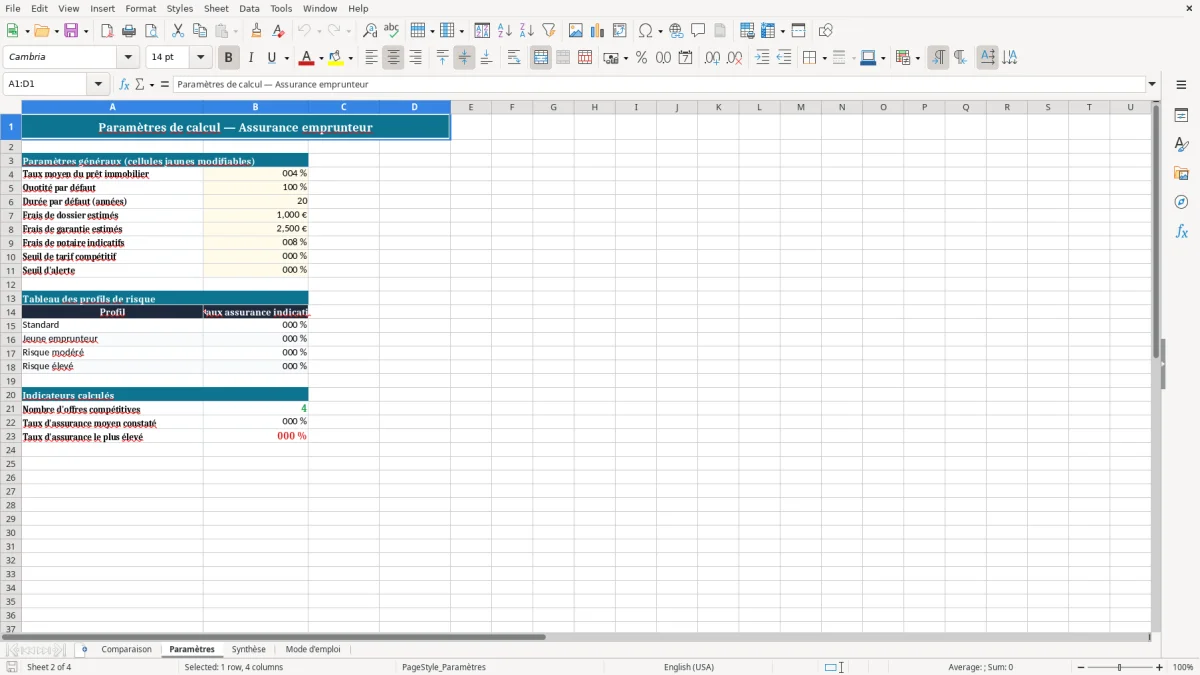Click the zoom slider handle

coord(1120,667)
